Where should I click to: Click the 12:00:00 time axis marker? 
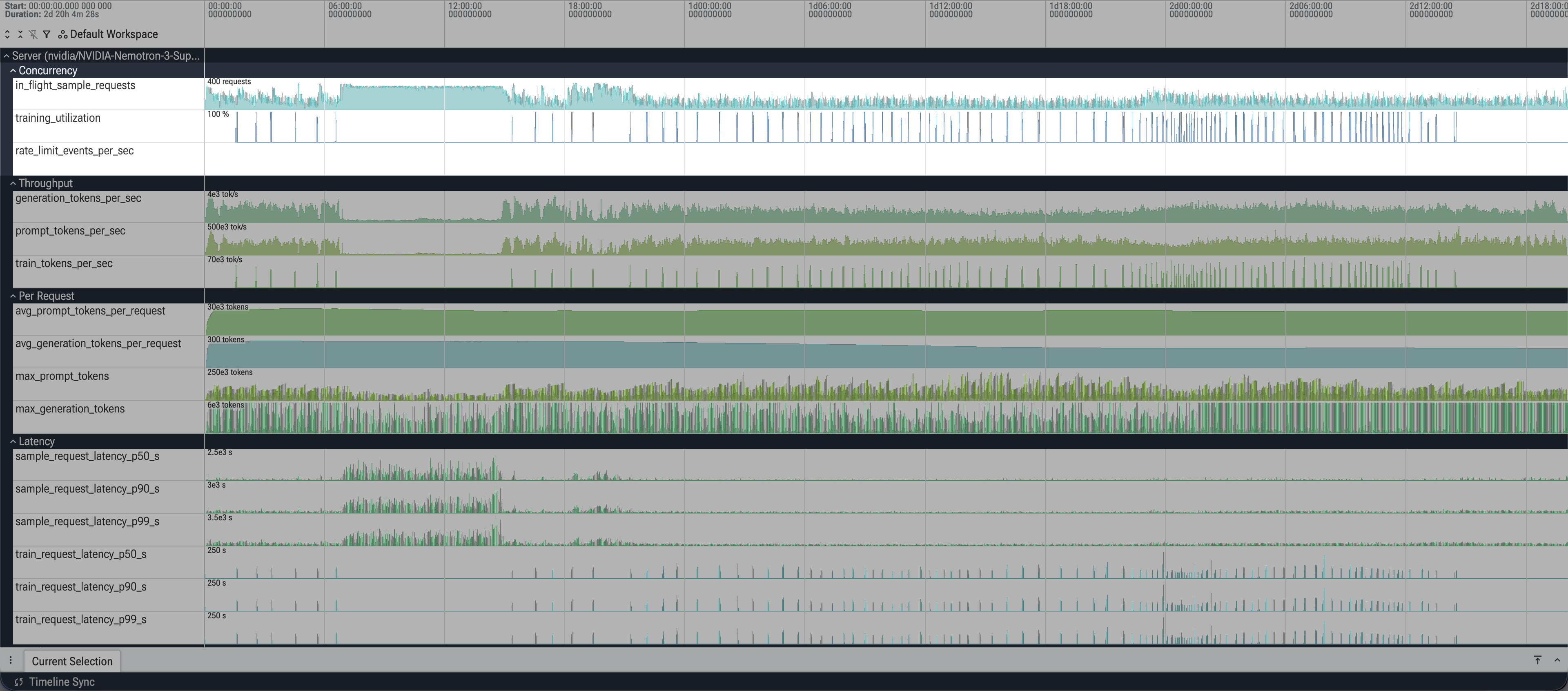(x=470, y=10)
